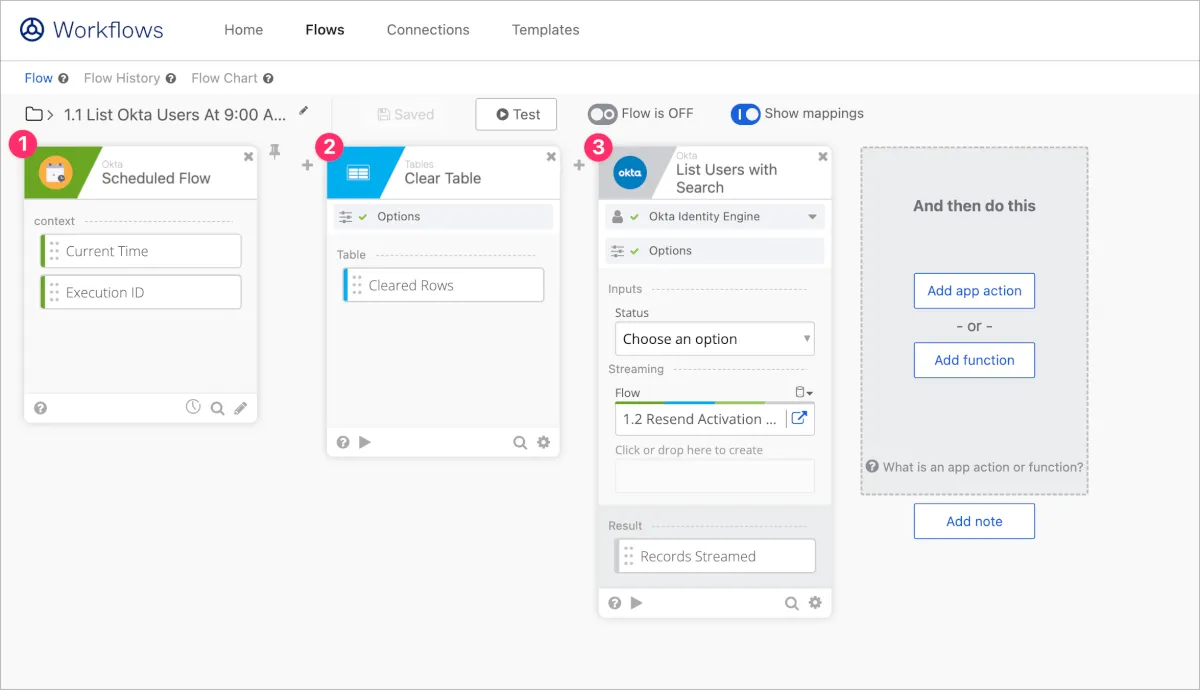The height and width of the screenshot is (690, 1200).
Task: Open gear settings on Clear Table card
Action: (544, 442)
